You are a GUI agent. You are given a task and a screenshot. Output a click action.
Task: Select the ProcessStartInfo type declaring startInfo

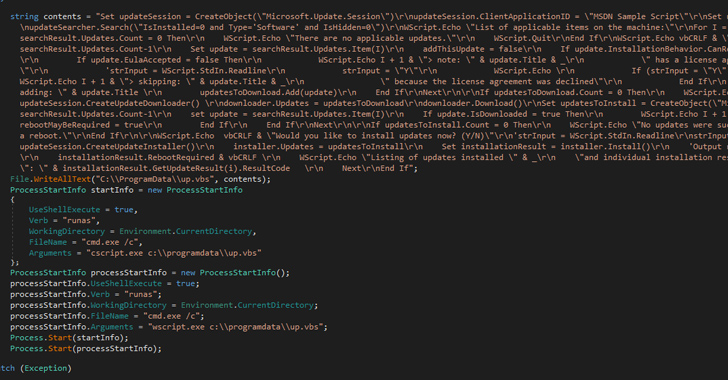[x=48, y=190]
